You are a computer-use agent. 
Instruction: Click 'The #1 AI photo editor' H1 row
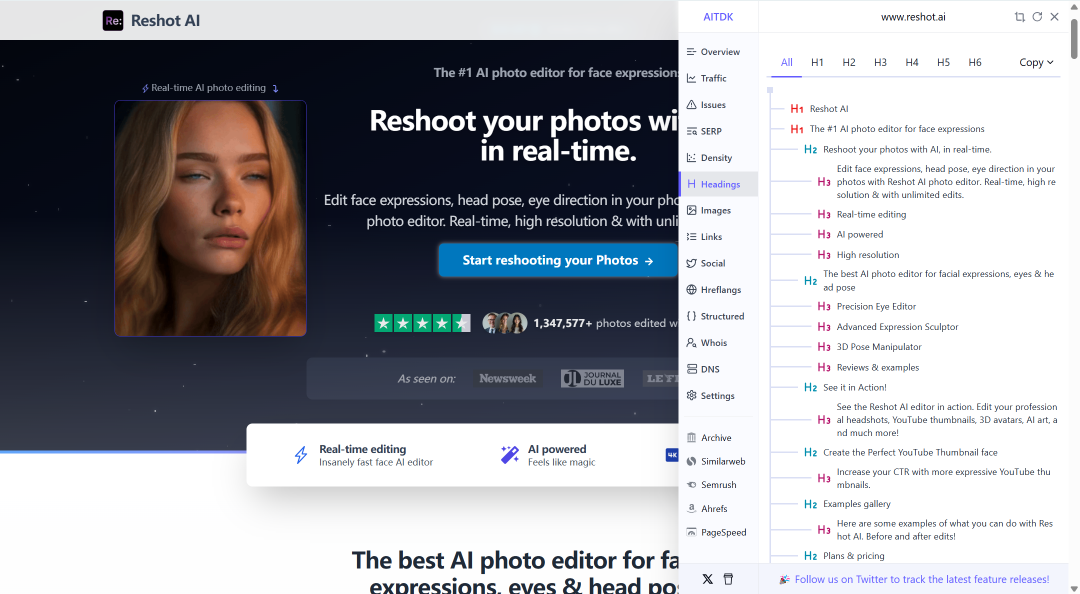pyautogui.click(x=887, y=129)
